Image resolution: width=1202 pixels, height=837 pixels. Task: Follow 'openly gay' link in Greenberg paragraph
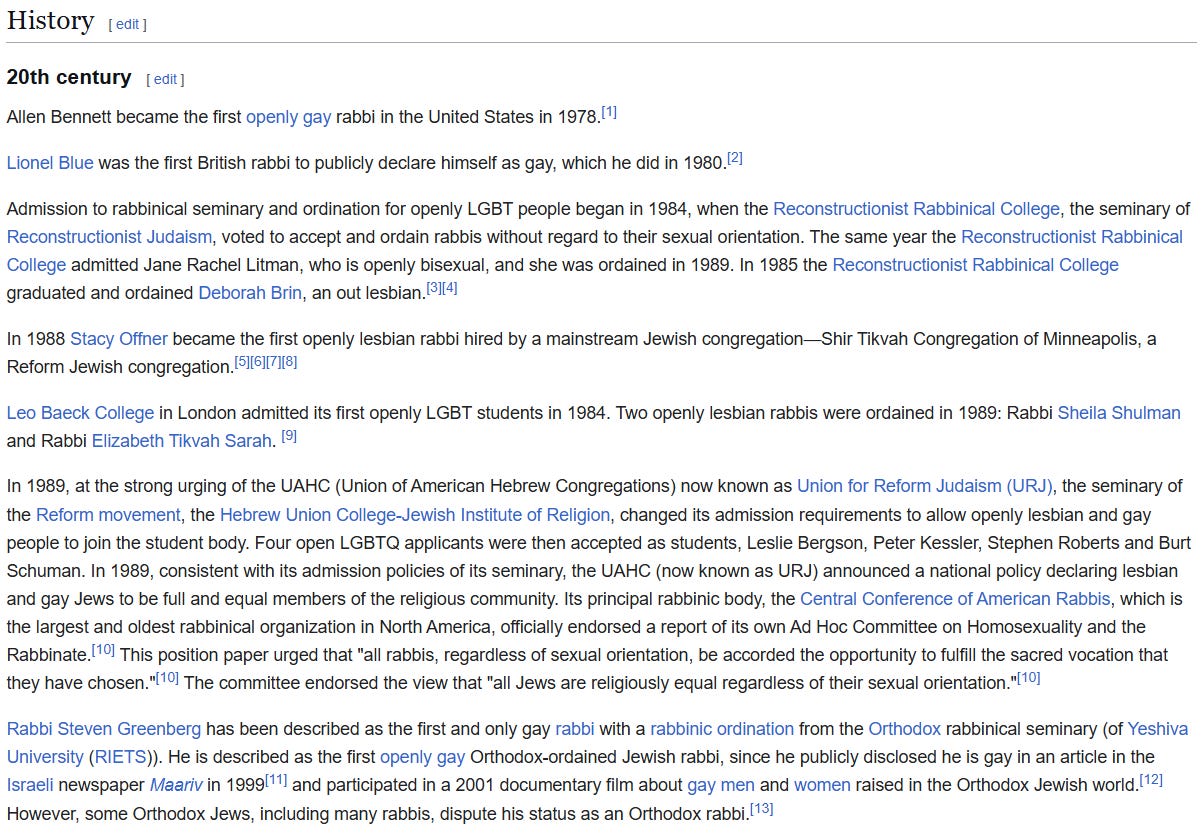pos(422,757)
